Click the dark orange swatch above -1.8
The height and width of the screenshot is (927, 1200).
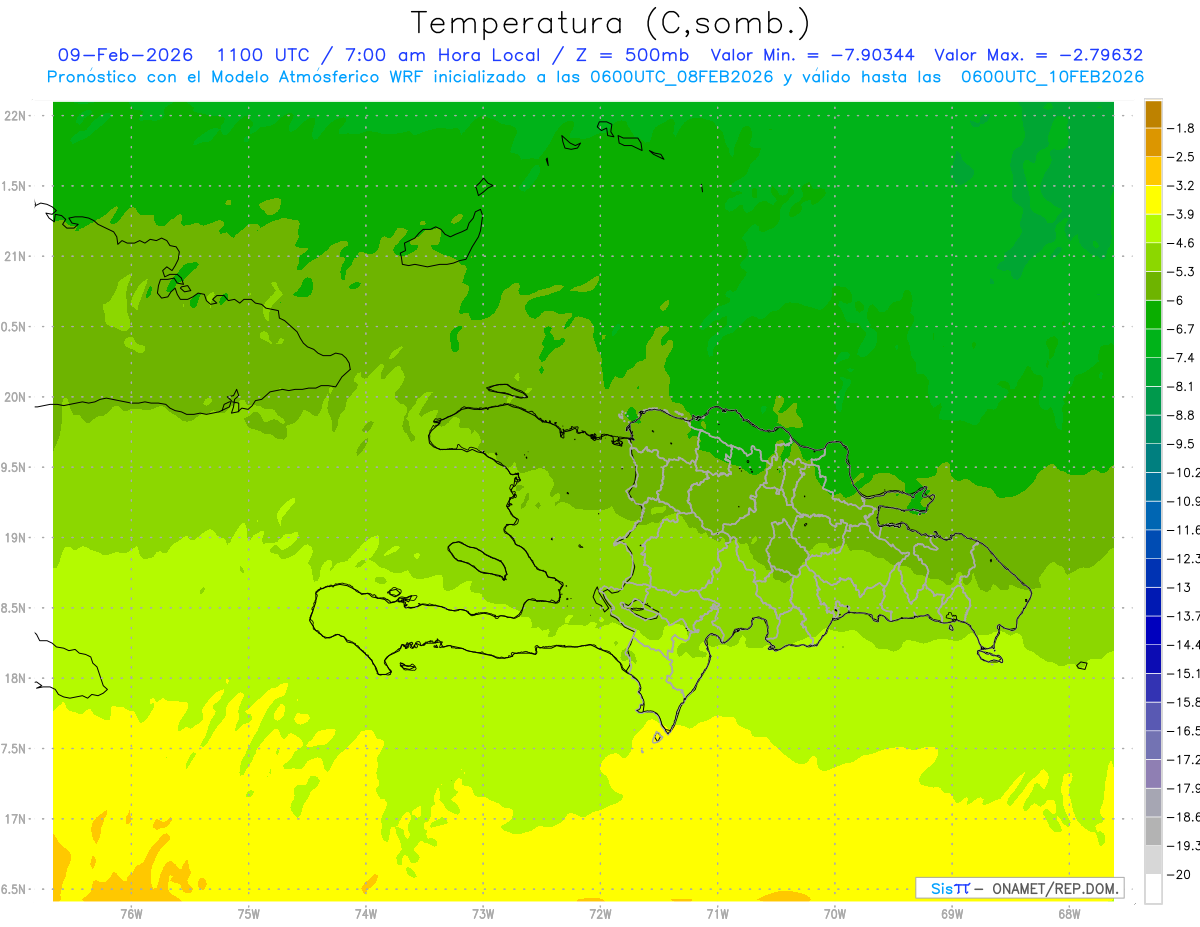pos(1153,114)
